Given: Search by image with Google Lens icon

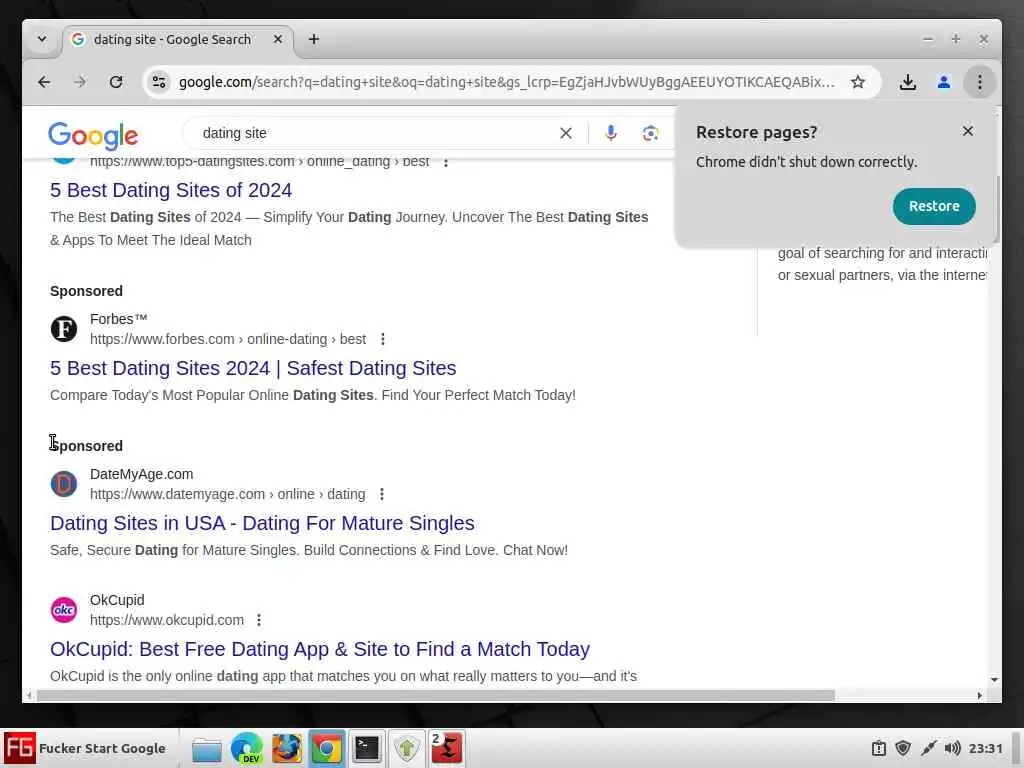Looking at the screenshot, I should point(650,133).
